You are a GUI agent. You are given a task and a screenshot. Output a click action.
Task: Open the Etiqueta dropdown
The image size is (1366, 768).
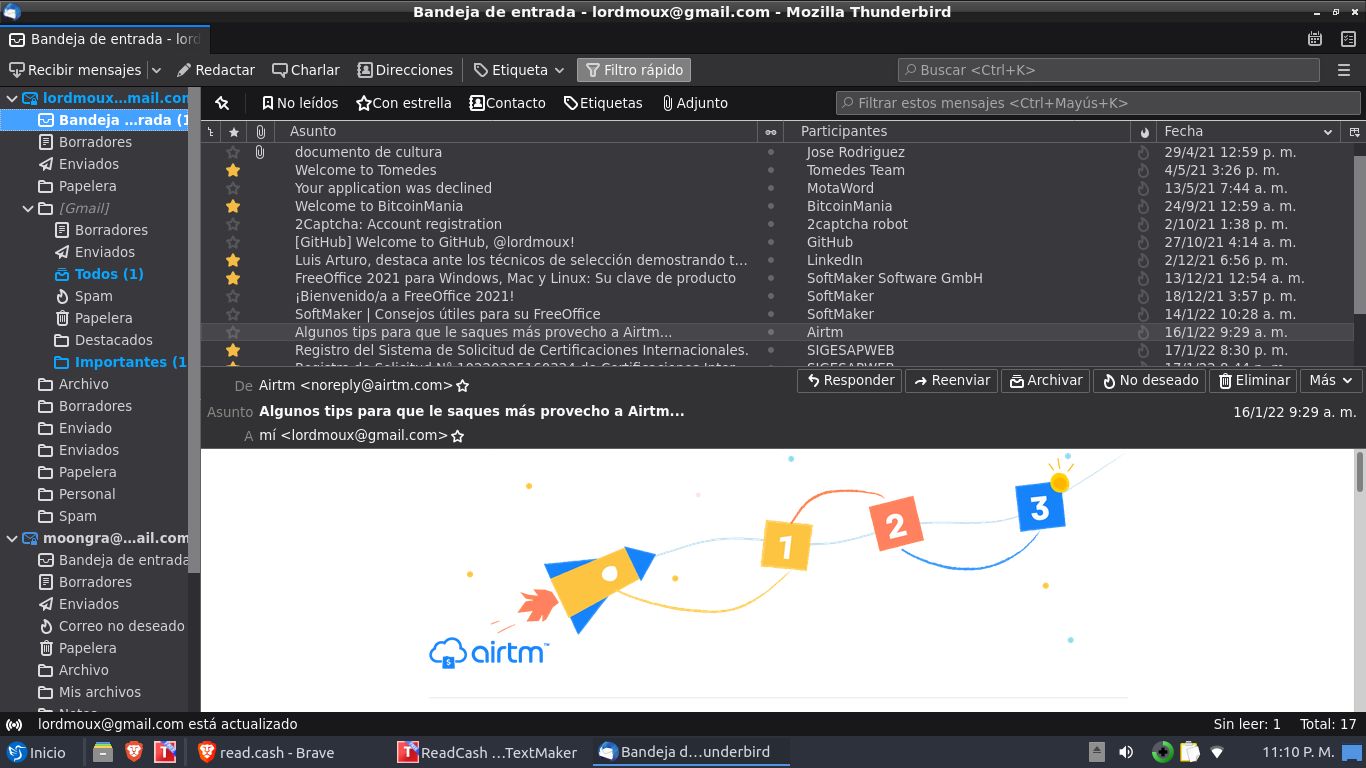coord(520,70)
